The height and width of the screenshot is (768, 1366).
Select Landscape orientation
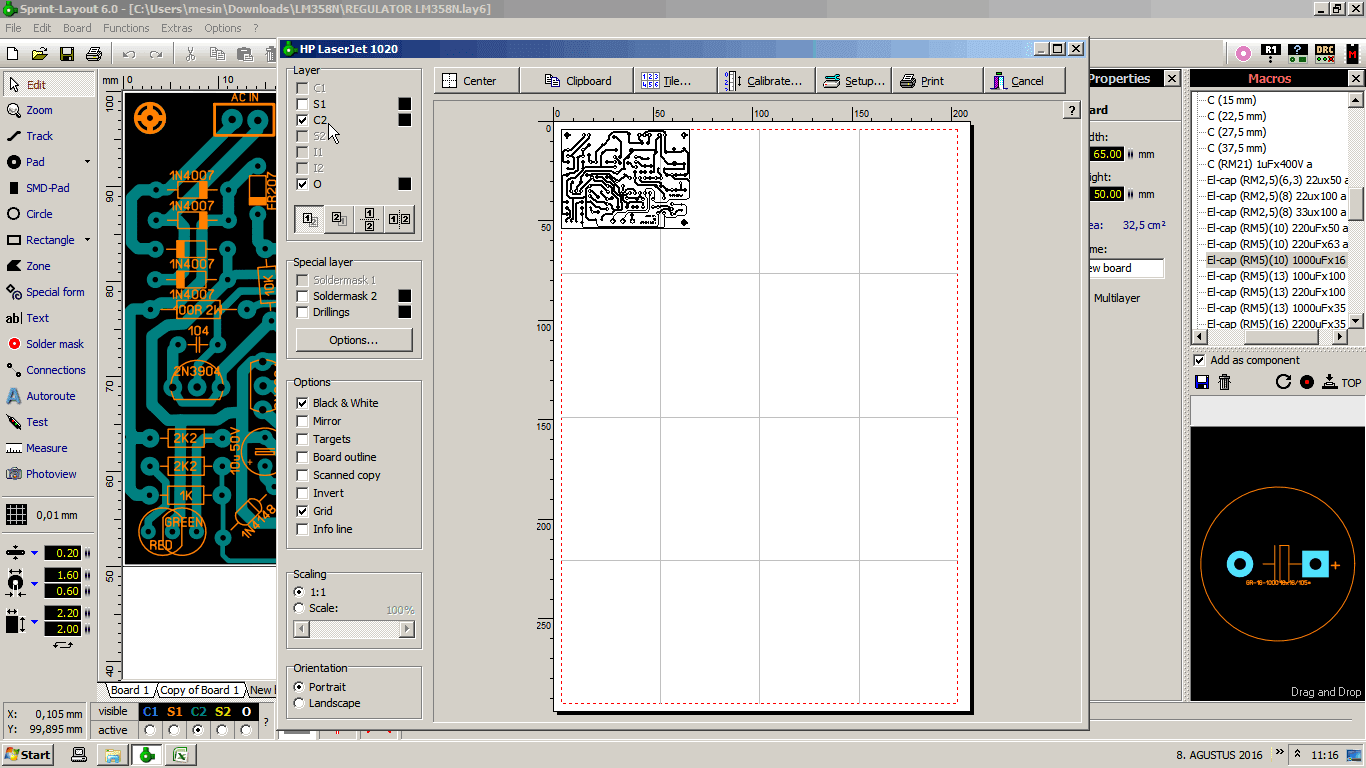pyautogui.click(x=299, y=703)
